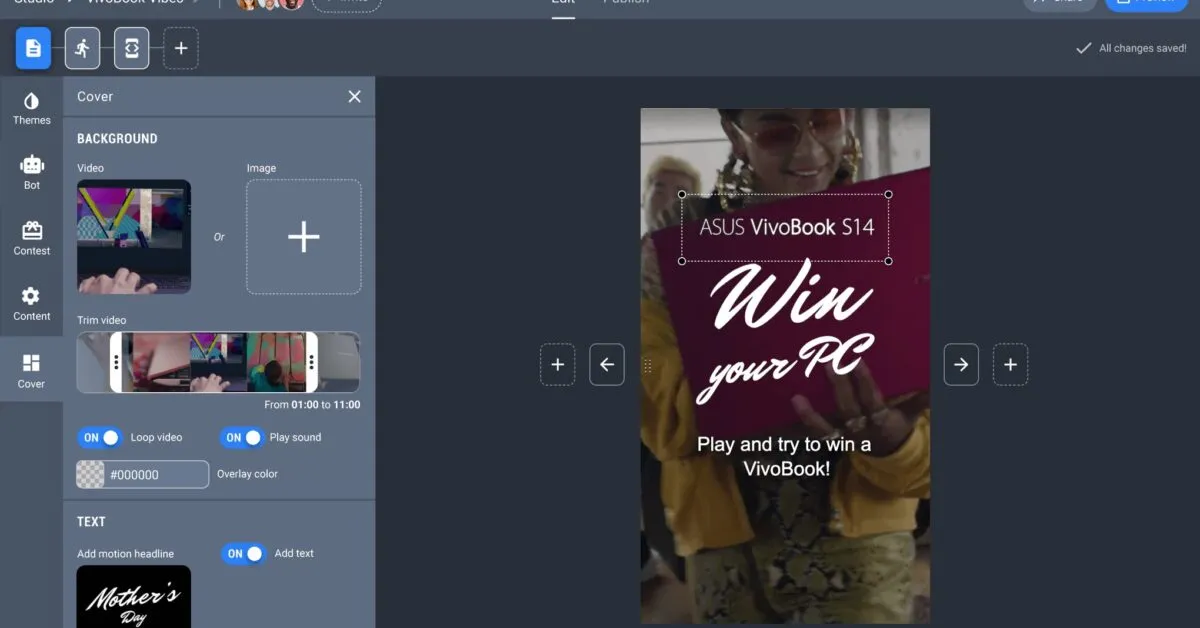Open the Themes panel in sidebar
1200x628 pixels.
tap(31, 109)
